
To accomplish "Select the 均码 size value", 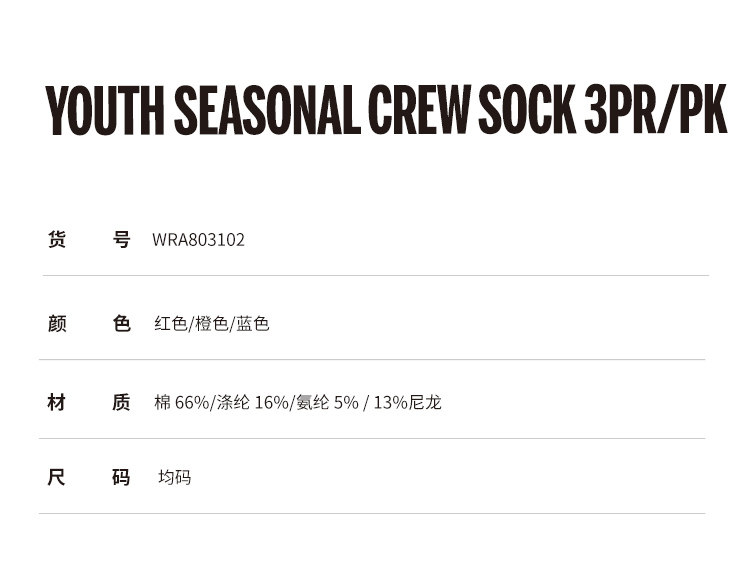I will pyautogui.click(x=174, y=478).
